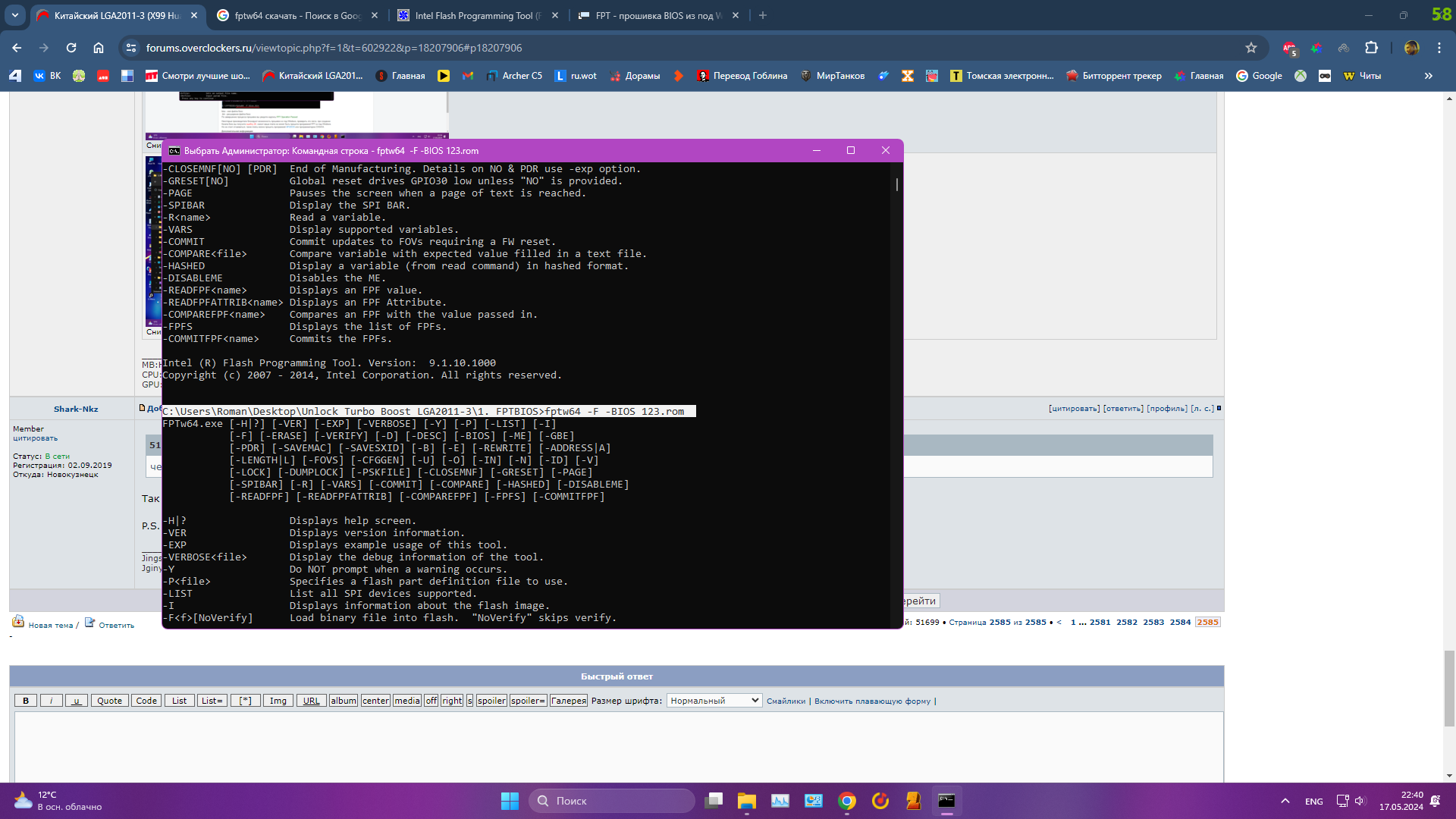Click inside the quick reply text area
The width and height of the screenshot is (1456, 819).
point(618,747)
